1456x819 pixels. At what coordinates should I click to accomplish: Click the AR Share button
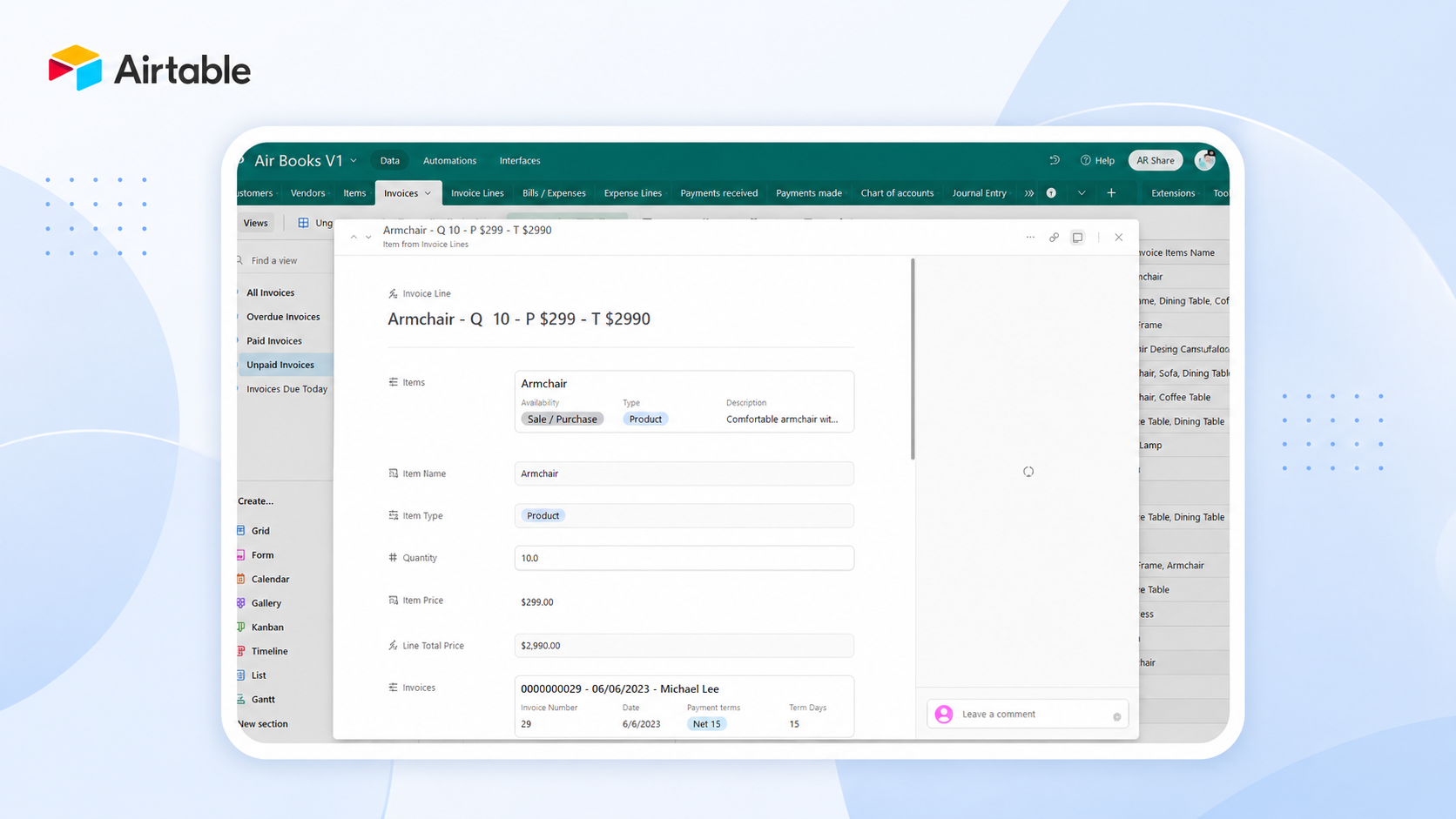tap(1156, 160)
